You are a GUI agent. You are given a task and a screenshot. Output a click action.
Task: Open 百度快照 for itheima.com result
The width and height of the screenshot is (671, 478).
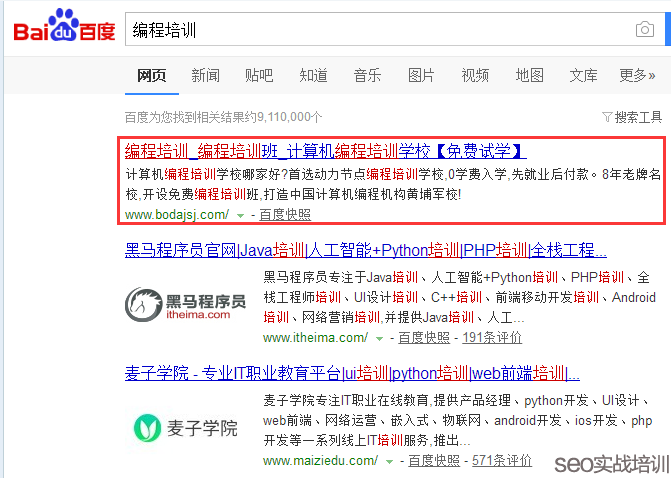click(x=424, y=338)
